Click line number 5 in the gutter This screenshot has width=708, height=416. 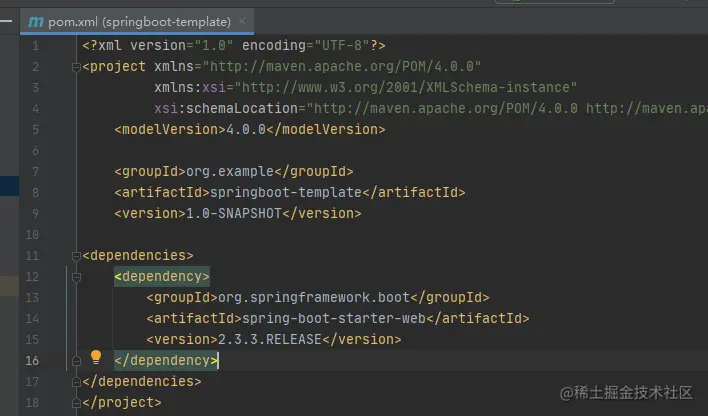click(x=35, y=130)
